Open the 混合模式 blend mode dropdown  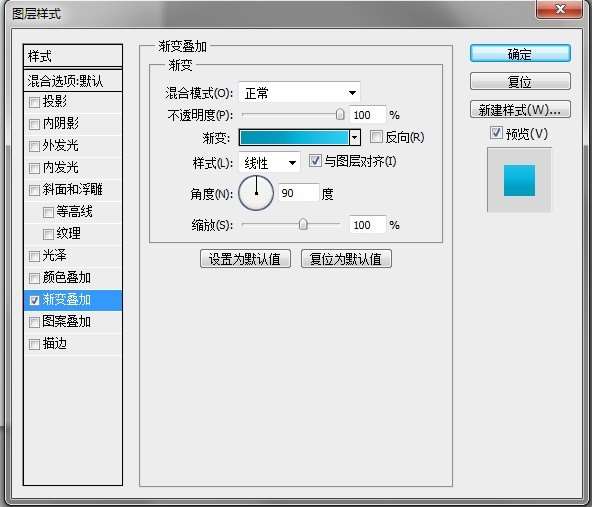point(300,92)
